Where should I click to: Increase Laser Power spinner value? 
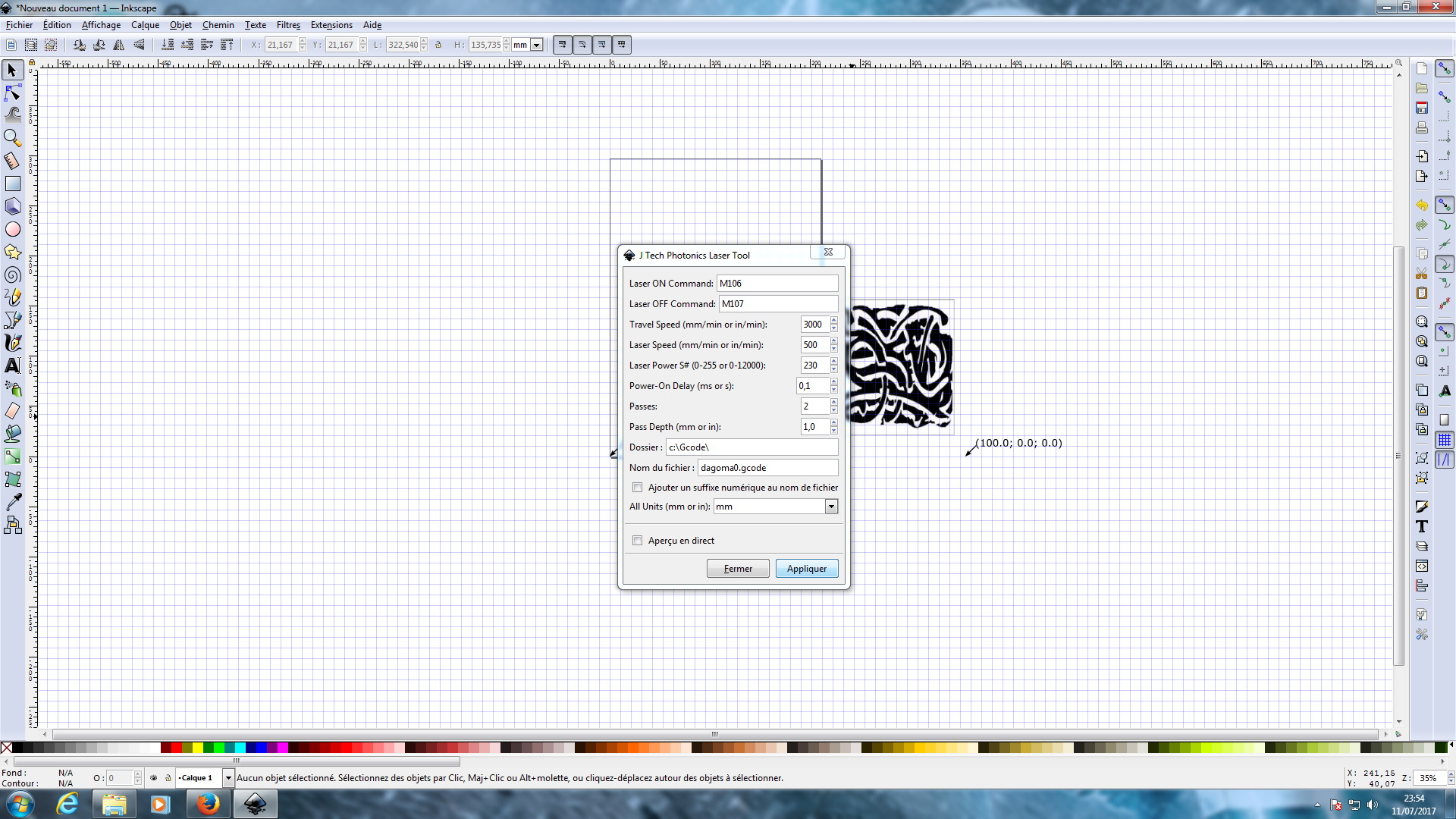pos(834,361)
